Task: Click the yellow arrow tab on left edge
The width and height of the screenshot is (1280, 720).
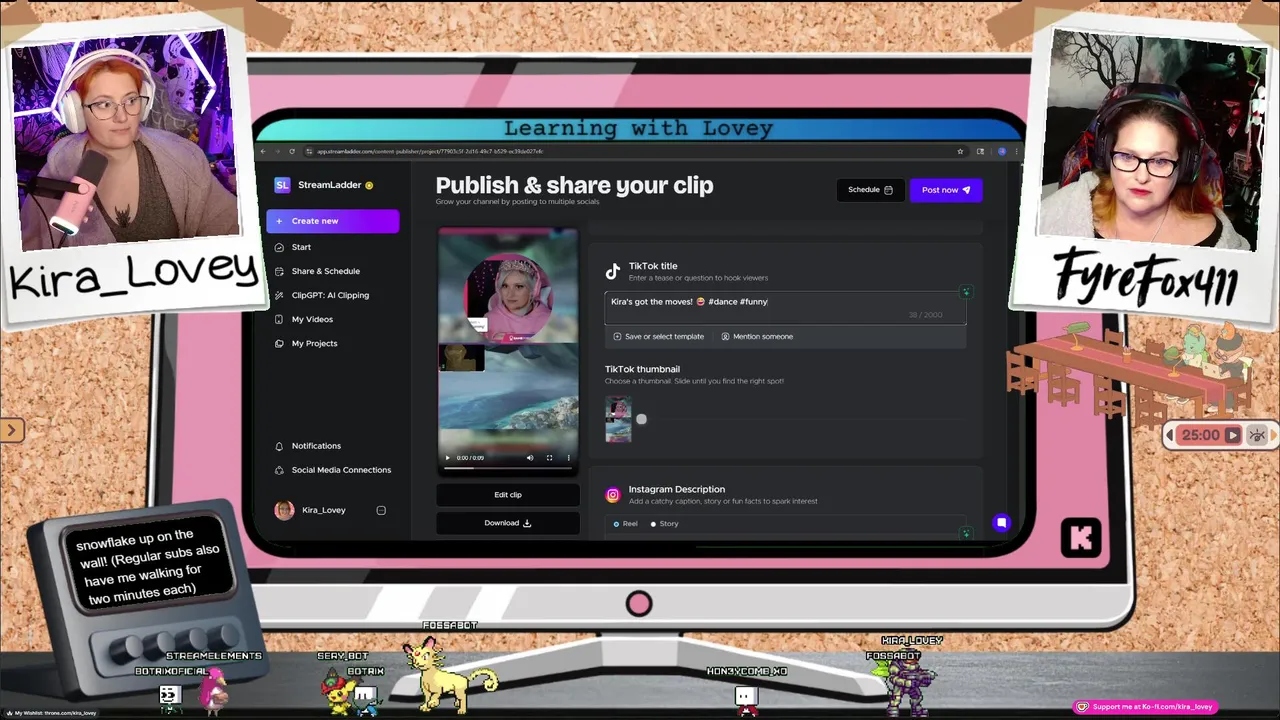Action: [x=11, y=430]
